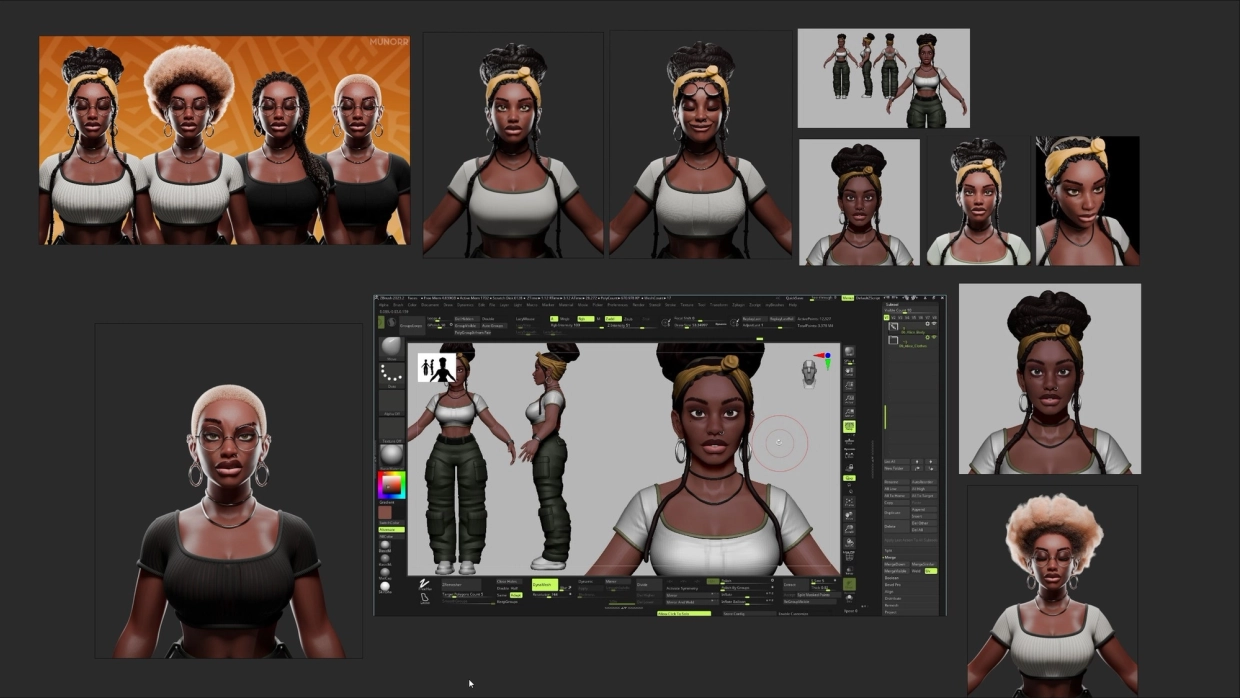The image size is (1240, 698).
Task: Click the Frame mesh icon
Action: pyautogui.click(x=849, y=502)
